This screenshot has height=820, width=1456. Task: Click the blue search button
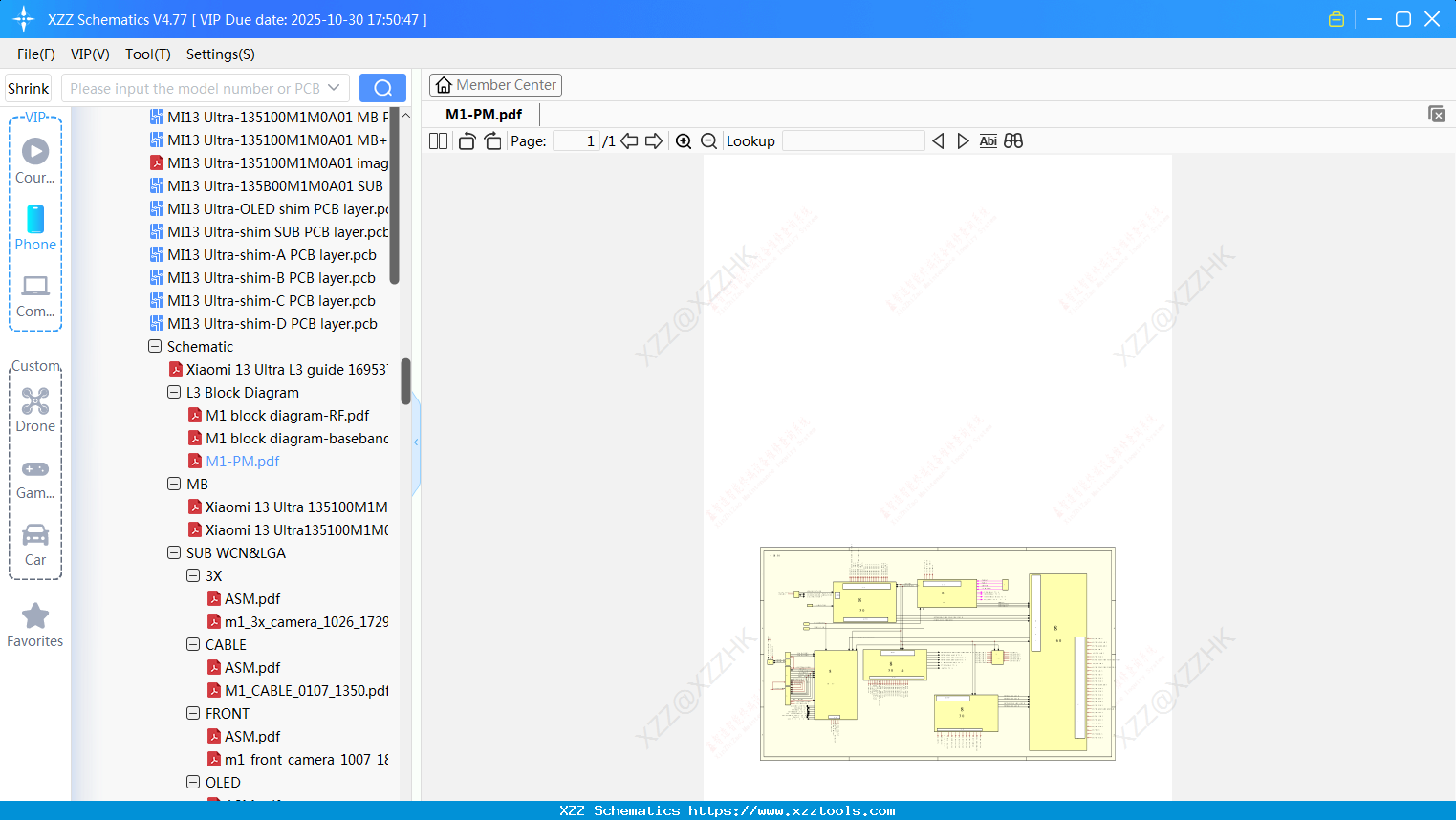coord(382,88)
